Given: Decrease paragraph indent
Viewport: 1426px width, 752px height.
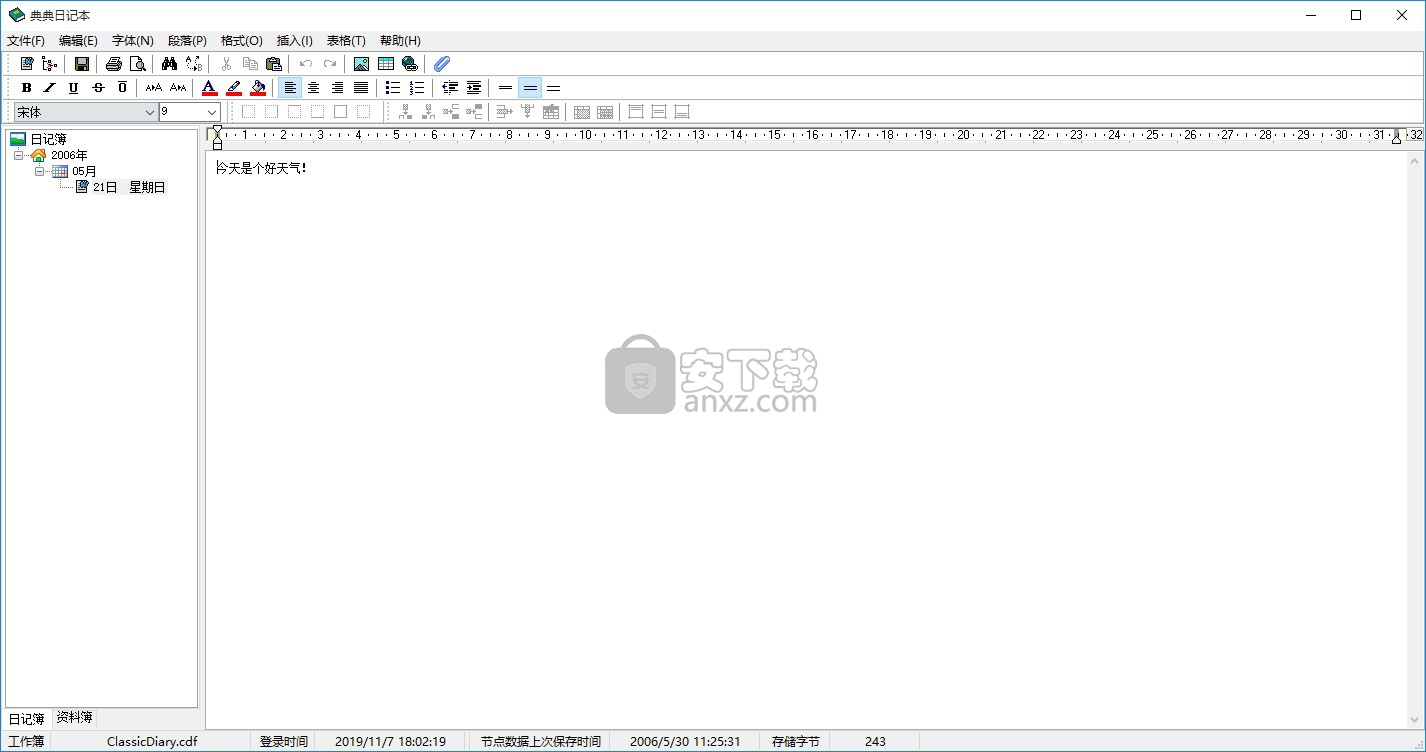Looking at the screenshot, I should [450, 88].
